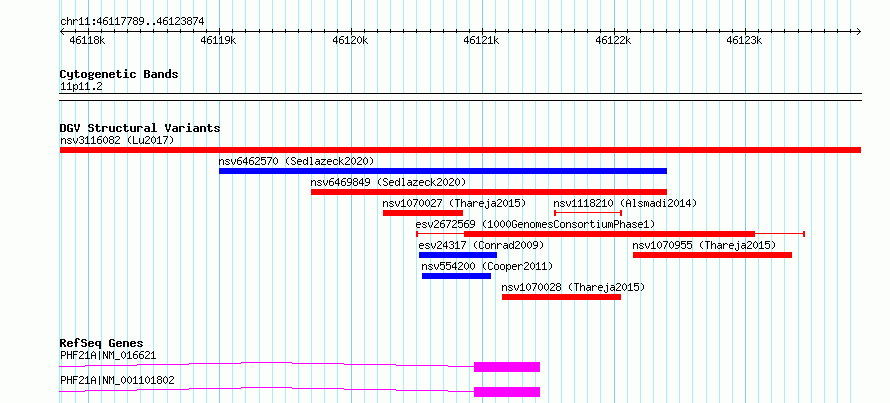Click the 46123k ruler label
The height and width of the screenshot is (403, 890).
click(744, 41)
